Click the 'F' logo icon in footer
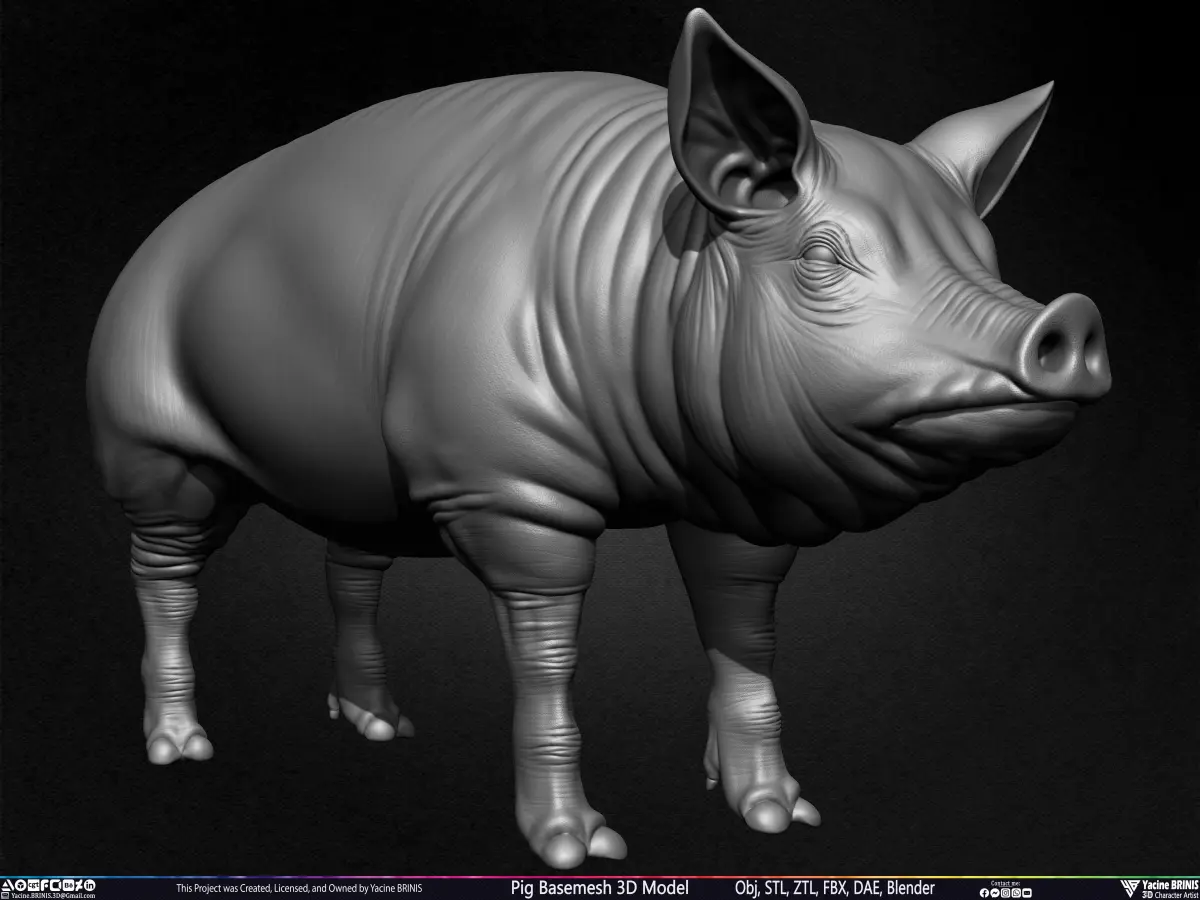 pos(45,885)
